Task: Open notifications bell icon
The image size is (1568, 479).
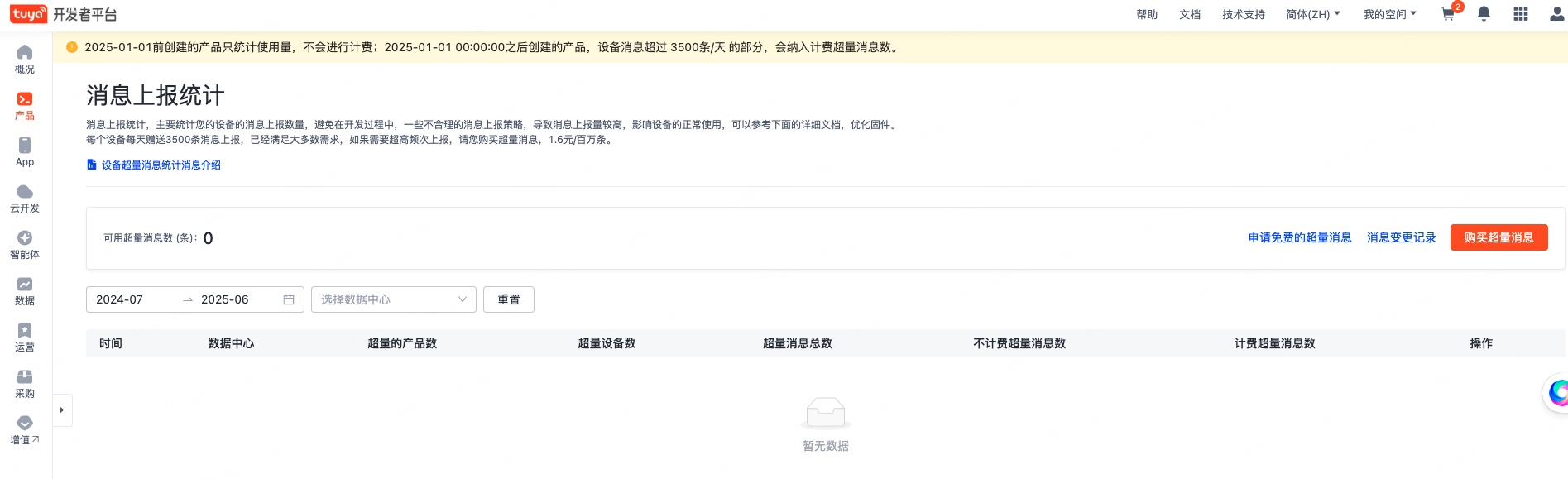Action: coord(1484,14)
